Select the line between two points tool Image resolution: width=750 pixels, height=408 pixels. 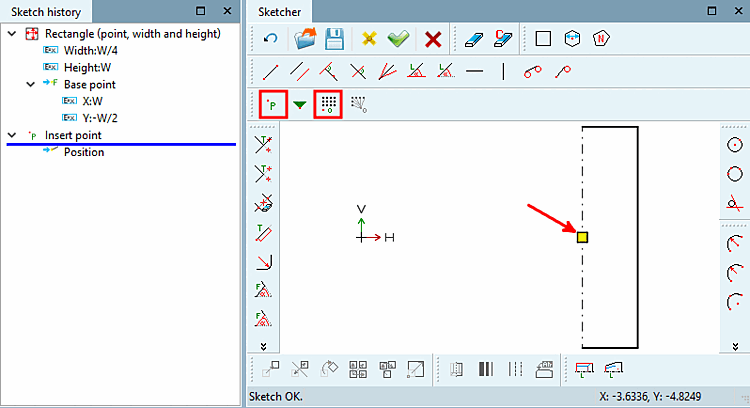pos(270,72)
